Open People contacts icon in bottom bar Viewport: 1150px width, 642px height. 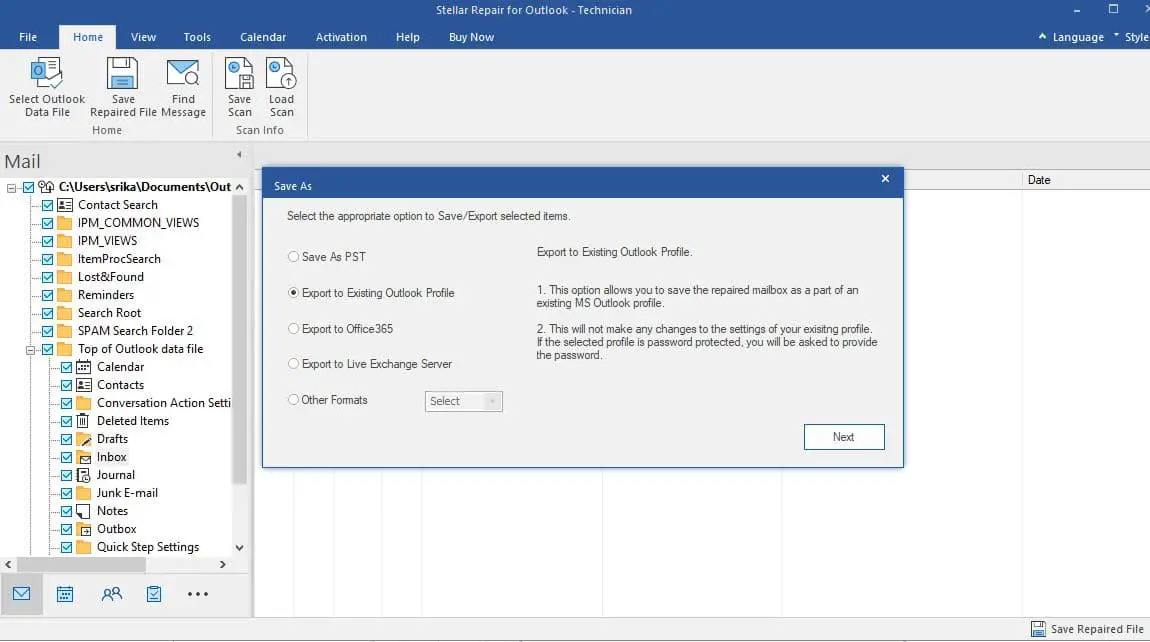pos(111,594)
